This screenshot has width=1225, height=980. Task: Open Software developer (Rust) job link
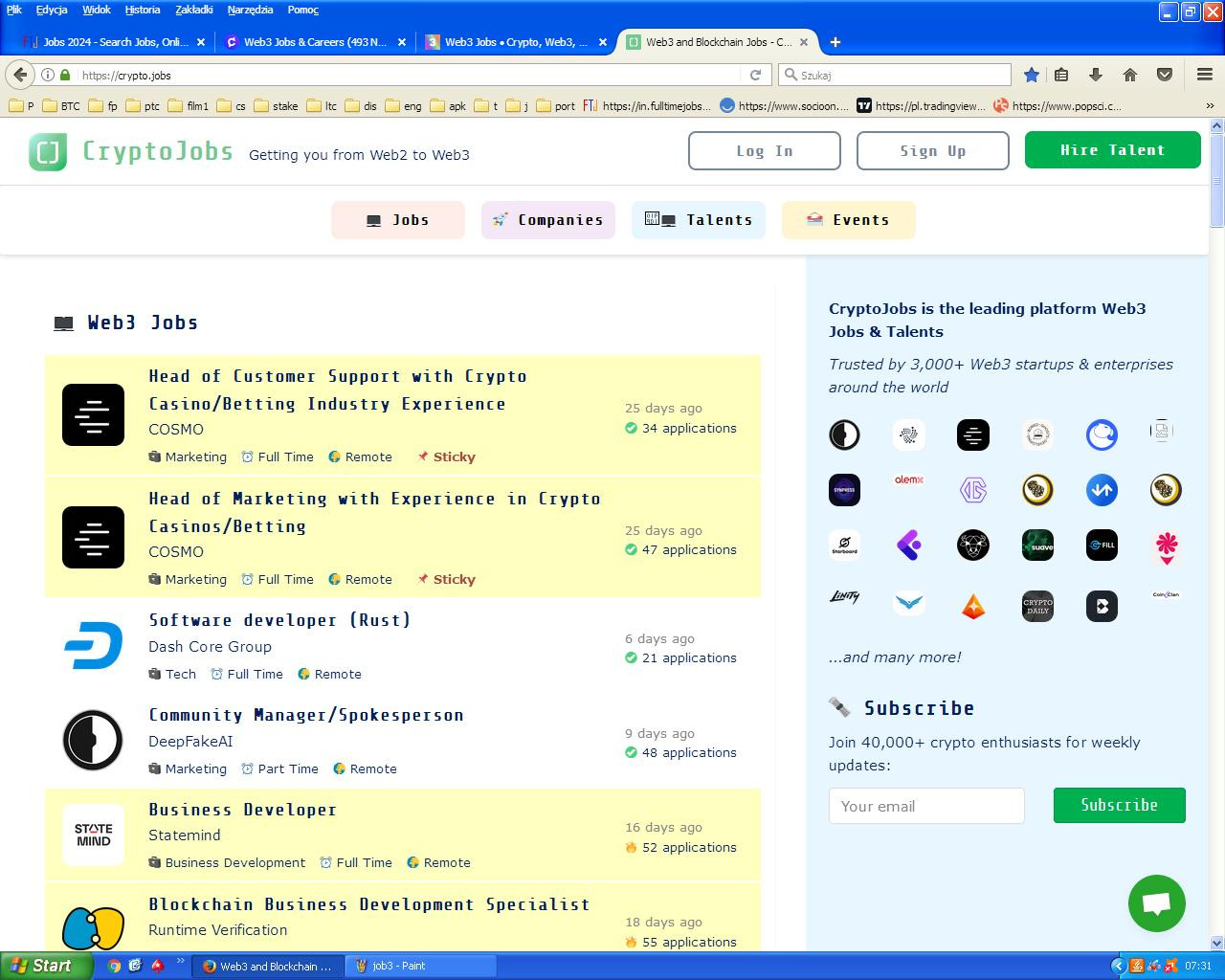[x=279, y=620]
